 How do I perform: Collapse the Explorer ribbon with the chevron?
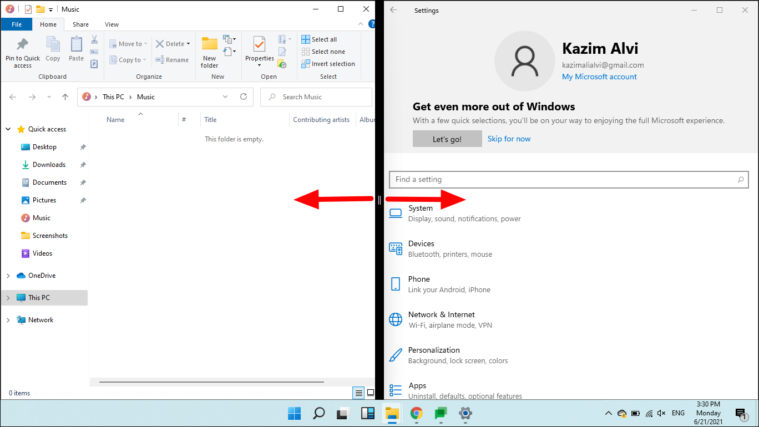pos(360,24)
